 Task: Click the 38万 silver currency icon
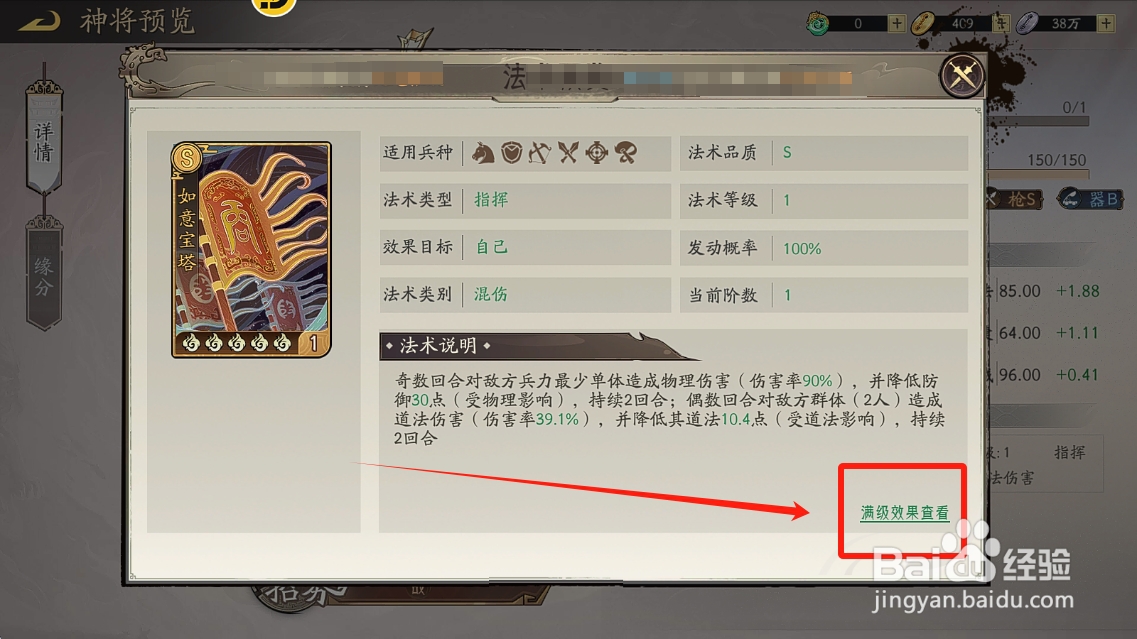point(1027,23)
